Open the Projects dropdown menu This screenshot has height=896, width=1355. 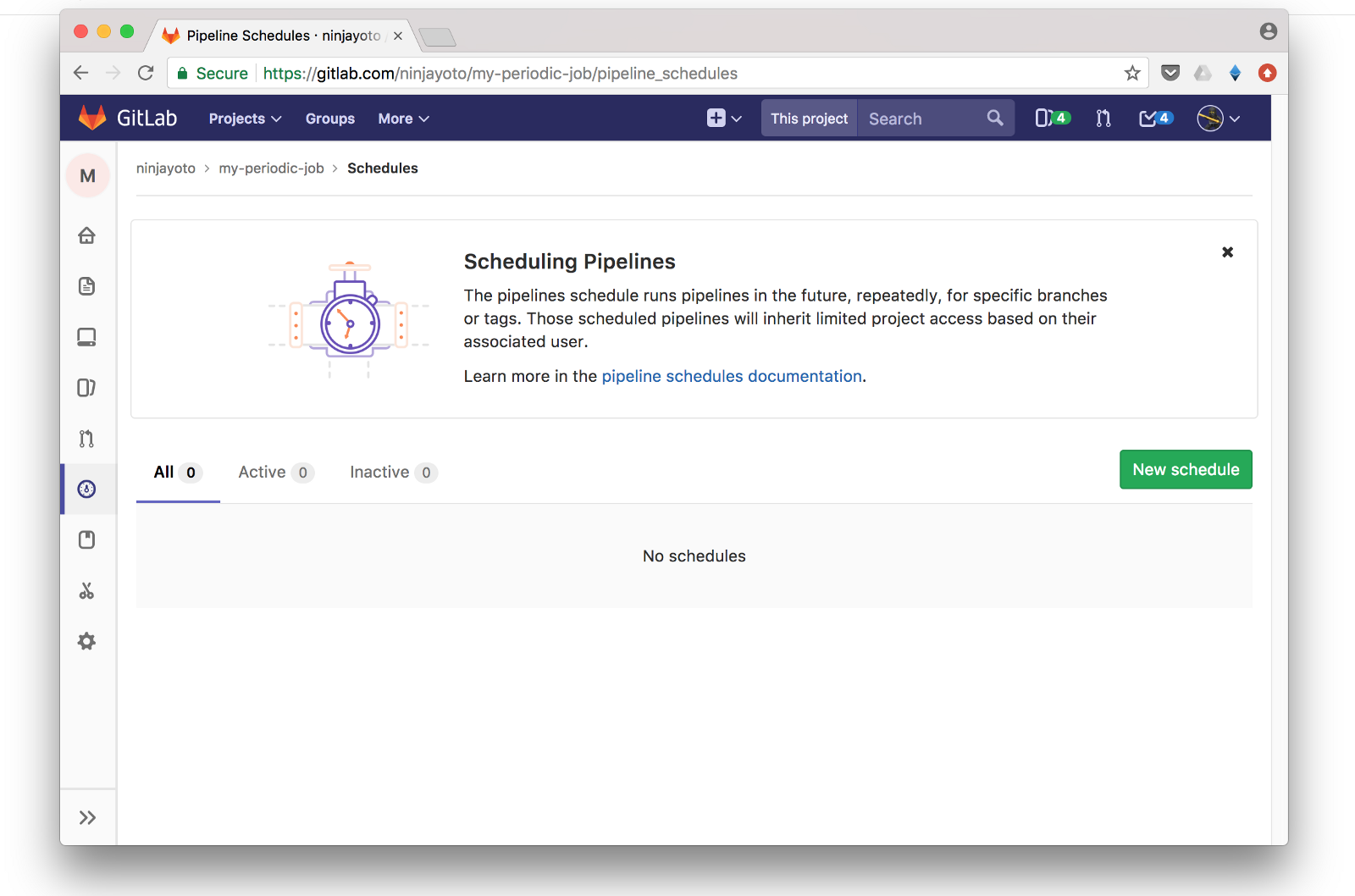pos(245,119)
